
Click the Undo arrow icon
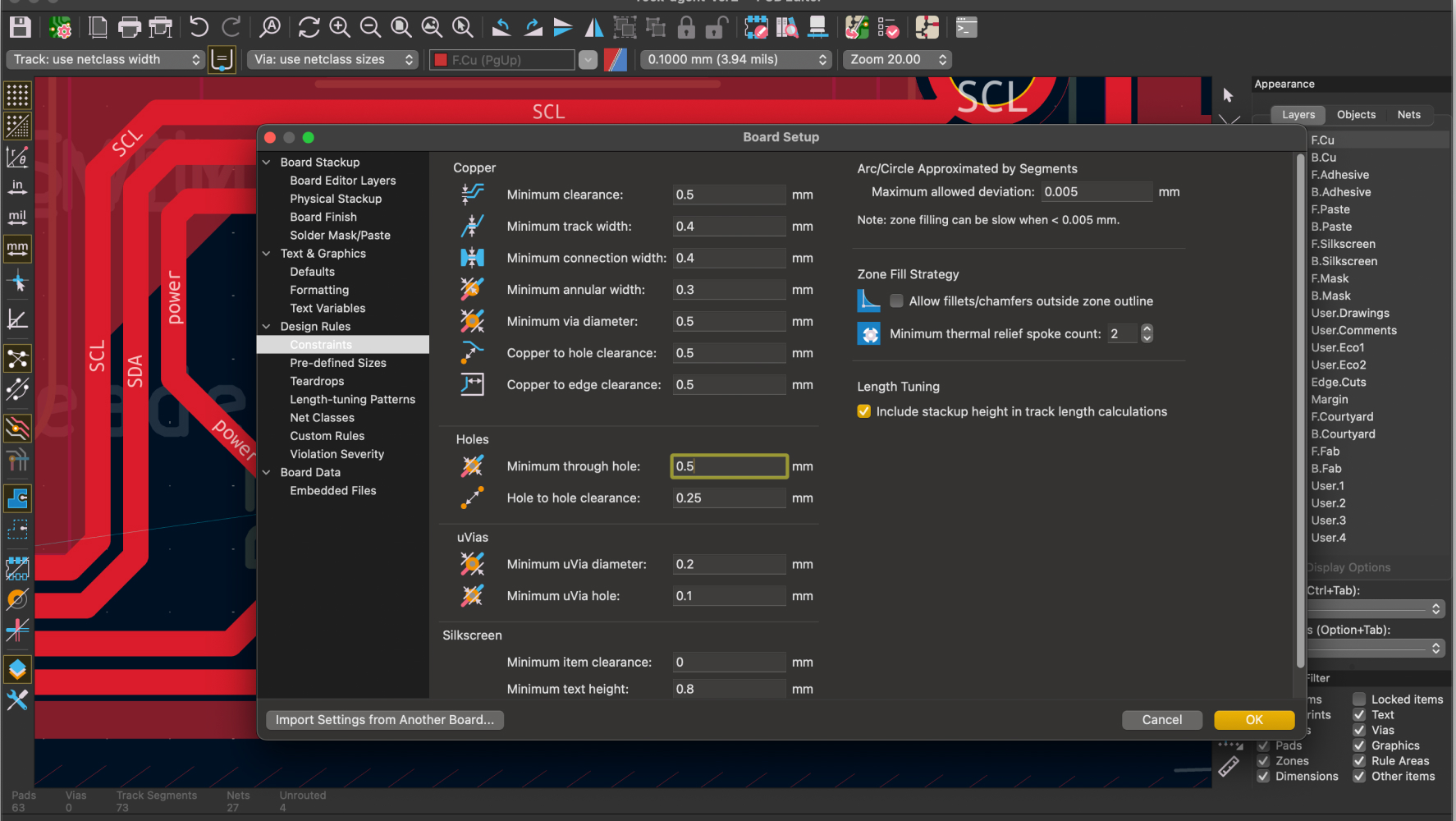pyautogui.click(x=199, y=27)
